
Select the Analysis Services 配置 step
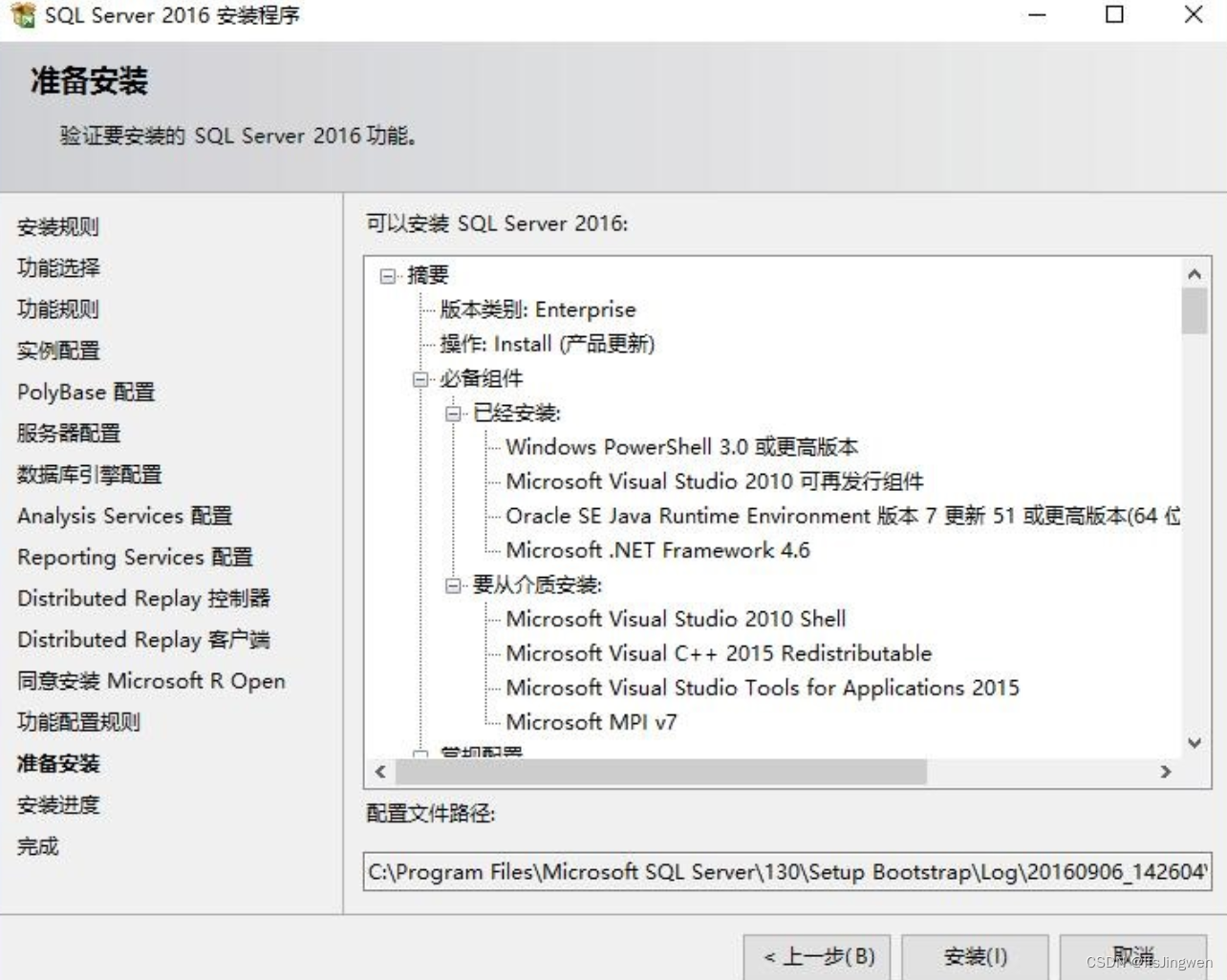[125, 516]
